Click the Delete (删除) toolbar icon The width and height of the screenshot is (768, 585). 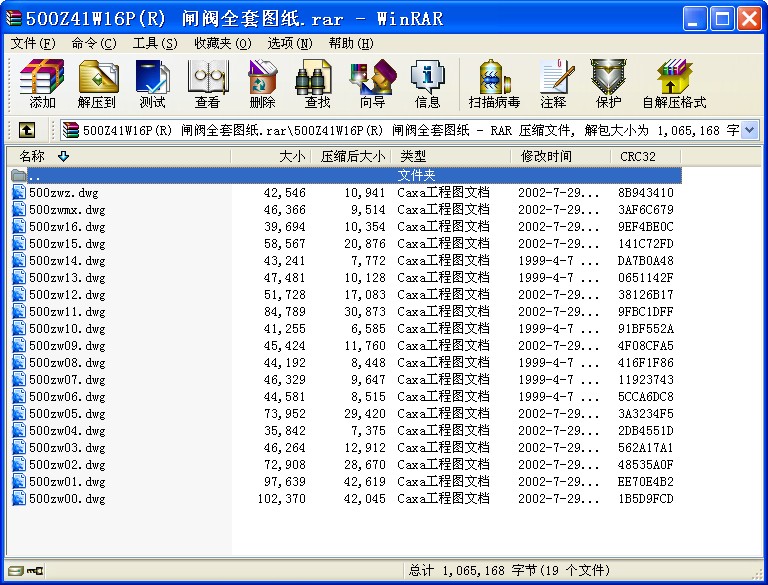point(262,83)
